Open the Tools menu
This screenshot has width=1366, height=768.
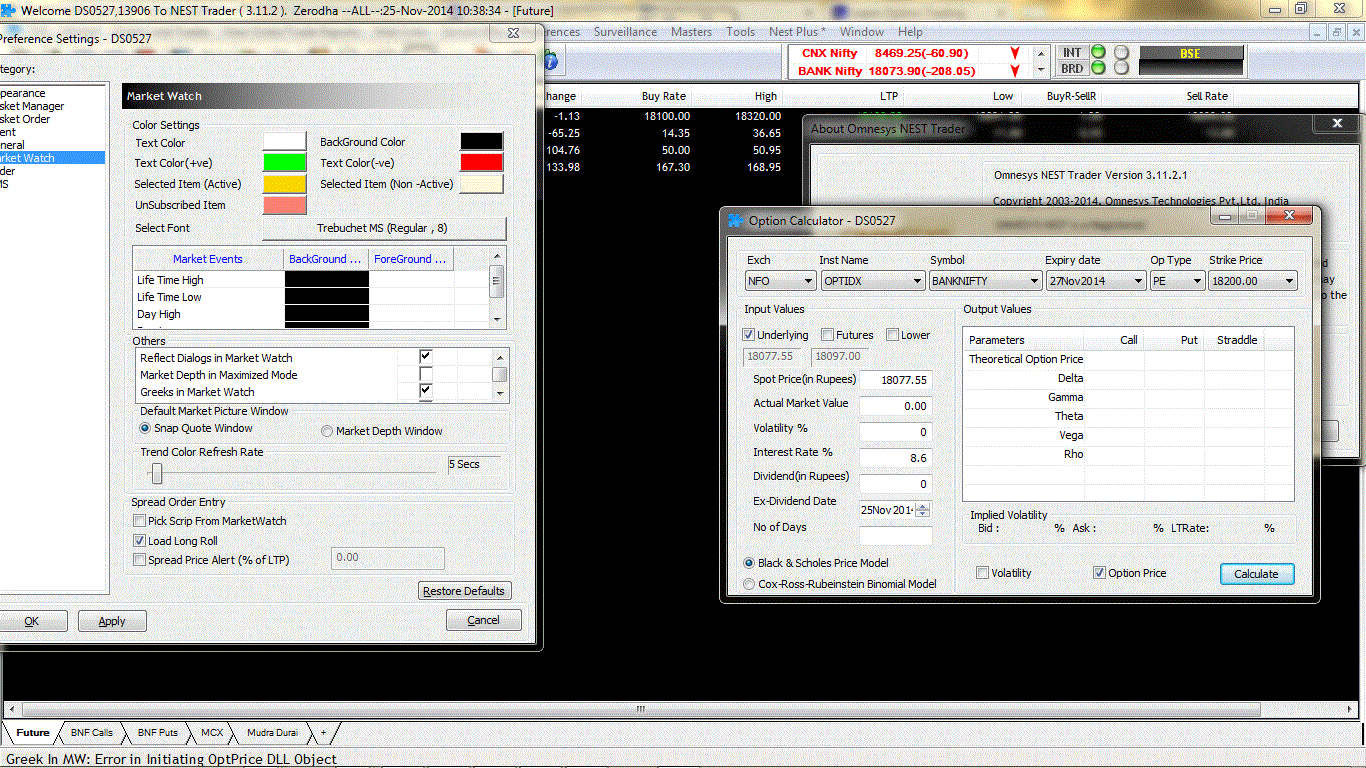pos(740,32)
